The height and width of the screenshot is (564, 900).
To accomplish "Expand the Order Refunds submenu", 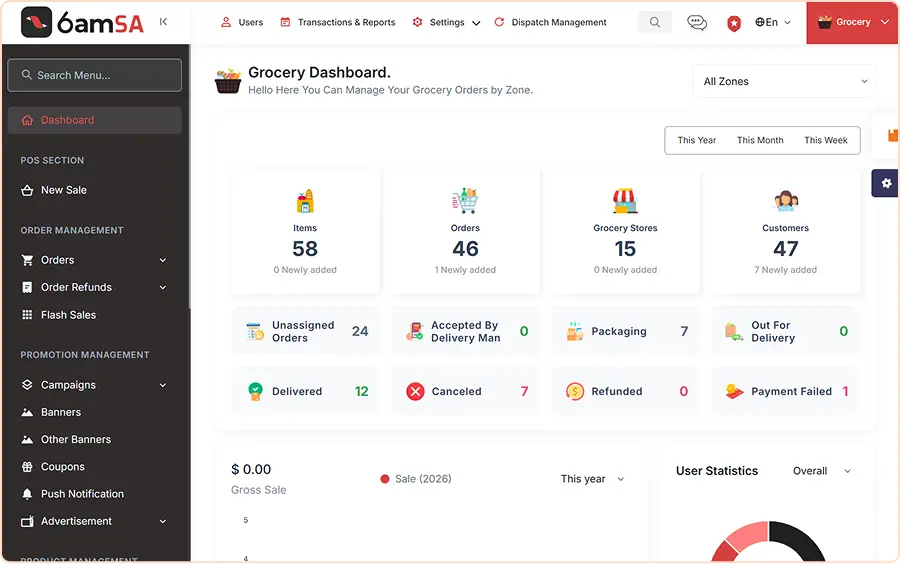I will (x=163, y=287).
